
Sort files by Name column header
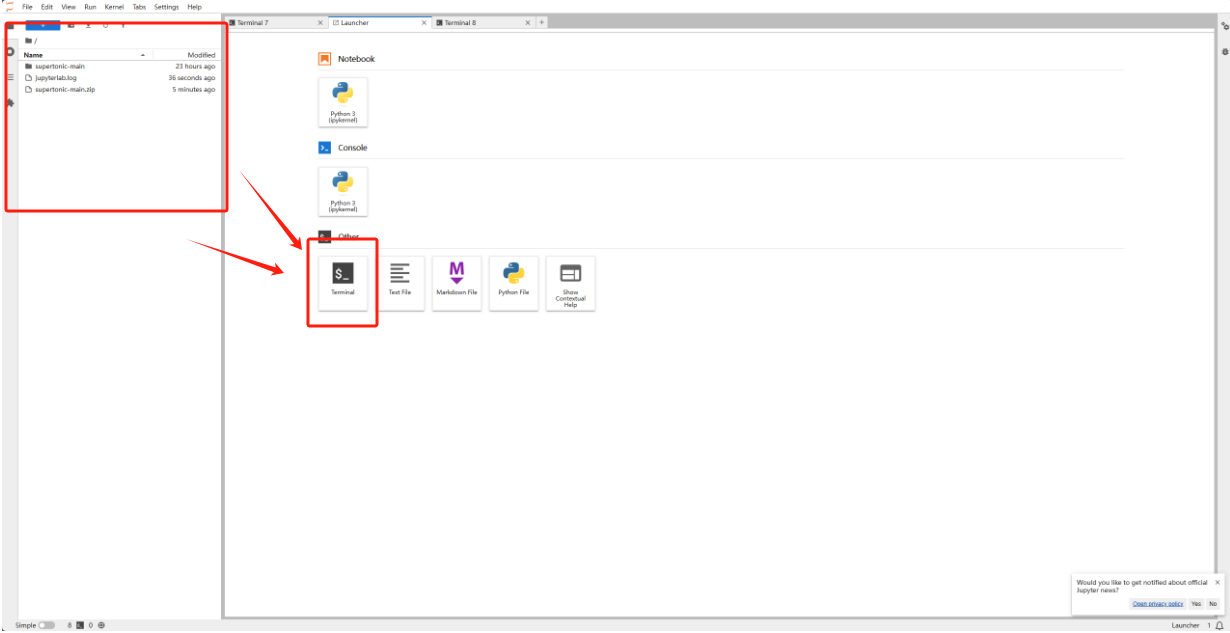pyautogui.click(x=87, y=55)
